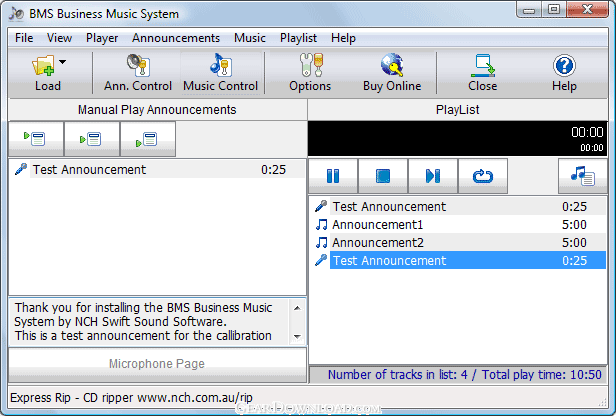Image resolution: width=616 pixels, height=416 pixels.
Task: Click first manual play announcement button
Action: tap(36, 139)
